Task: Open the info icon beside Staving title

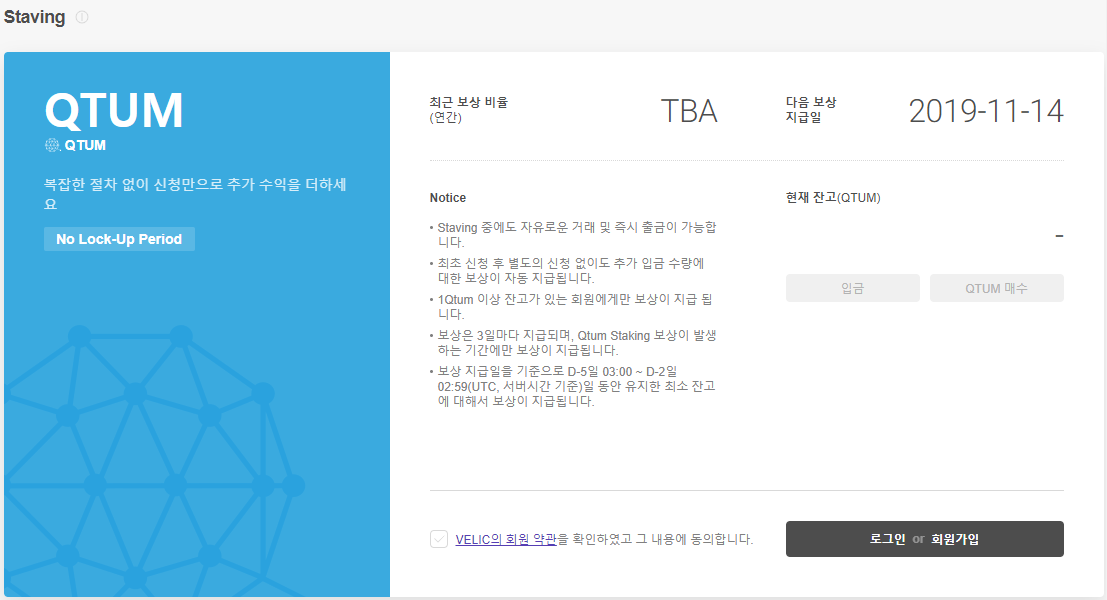Action: [x=82, y=17]
